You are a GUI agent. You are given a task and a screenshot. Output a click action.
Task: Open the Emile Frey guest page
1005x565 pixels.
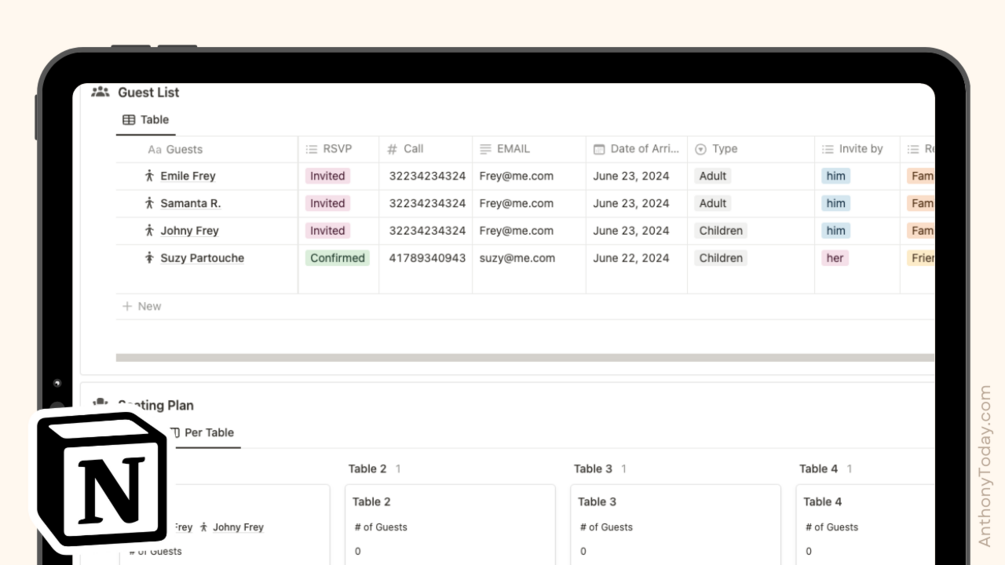pos(188,176)
